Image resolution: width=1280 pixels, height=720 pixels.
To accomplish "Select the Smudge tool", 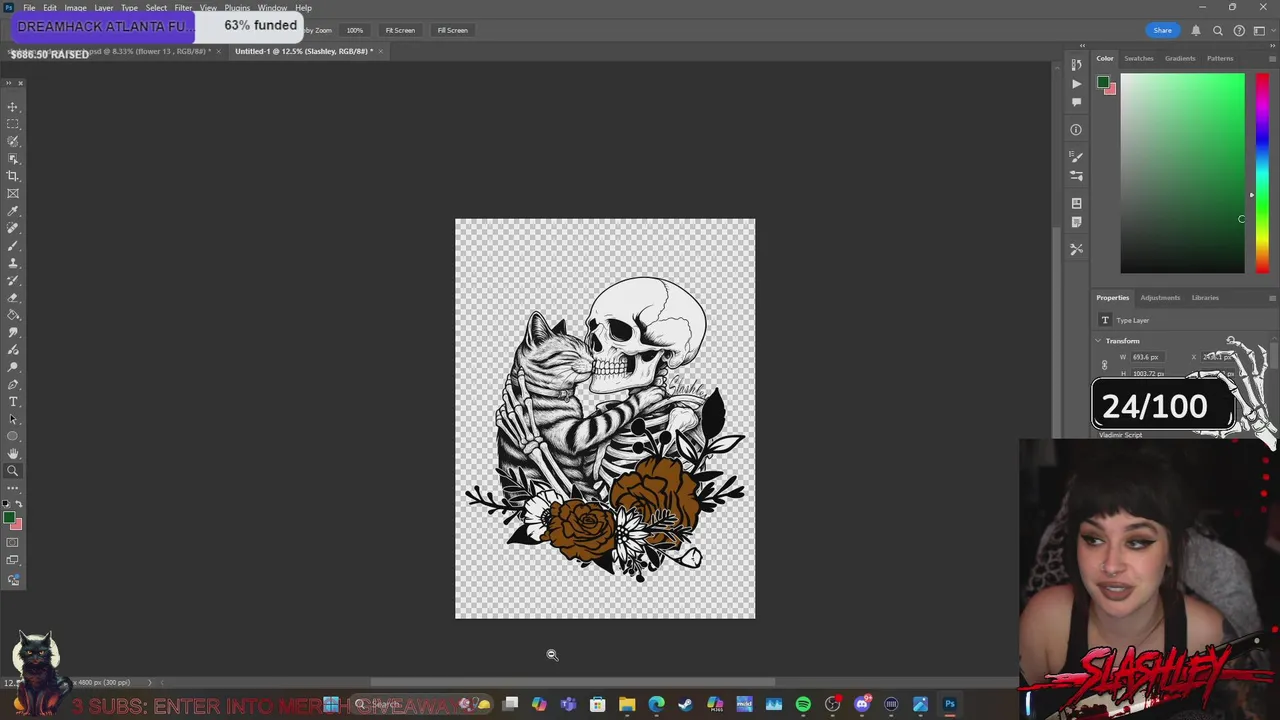I will pos(13,332).
